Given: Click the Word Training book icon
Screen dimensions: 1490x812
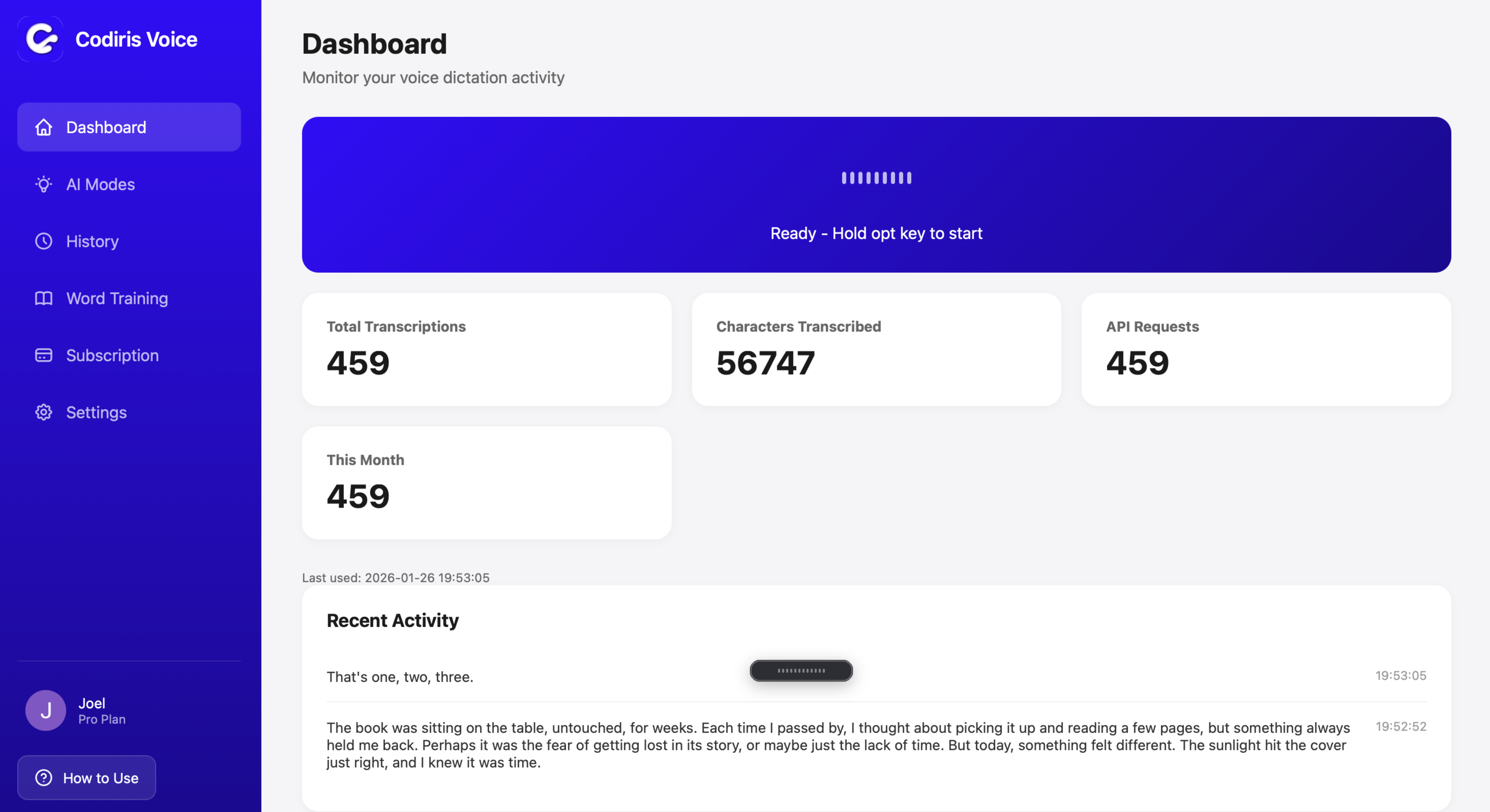Looking at the screenshot, I should pos(43,299).
